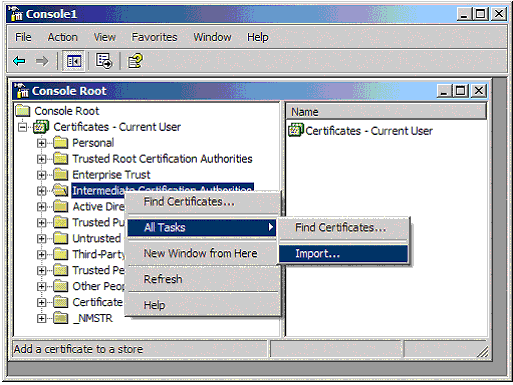Close the Console Root child window

click(479, 91)
